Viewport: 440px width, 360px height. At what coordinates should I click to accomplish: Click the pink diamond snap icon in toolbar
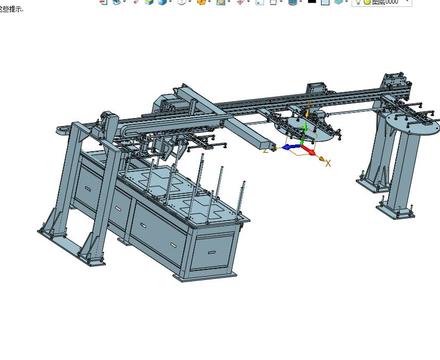tap(240, 2)
